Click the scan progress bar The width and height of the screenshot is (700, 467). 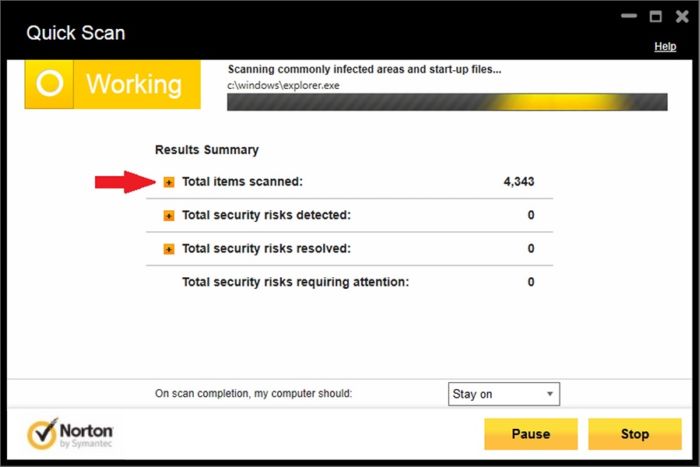pyautogui.click(x=447, y=102)
